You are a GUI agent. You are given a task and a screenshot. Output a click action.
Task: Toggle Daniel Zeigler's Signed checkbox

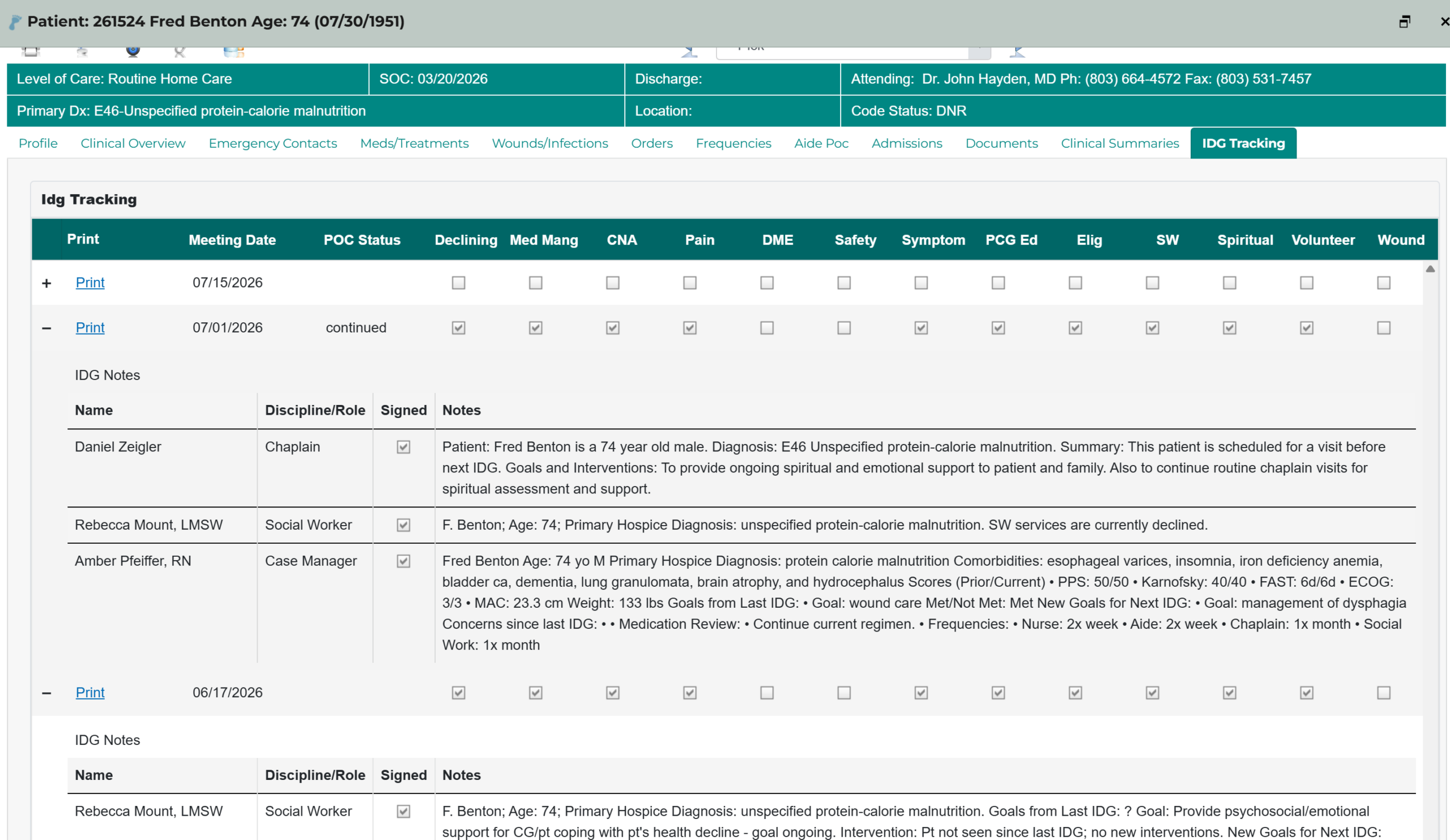click(403, 447)
